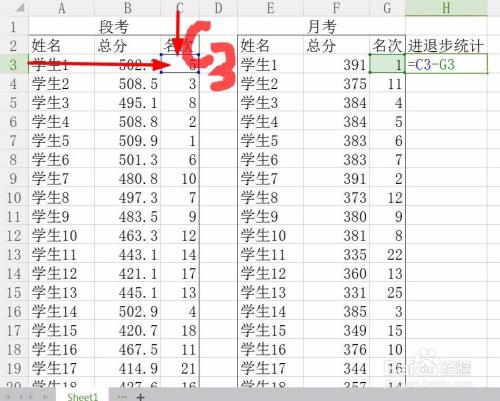Image resolution: width=500 pixels, height=401 pixels.
Task: Select the 姓名 header in column E
Action: 270,45
